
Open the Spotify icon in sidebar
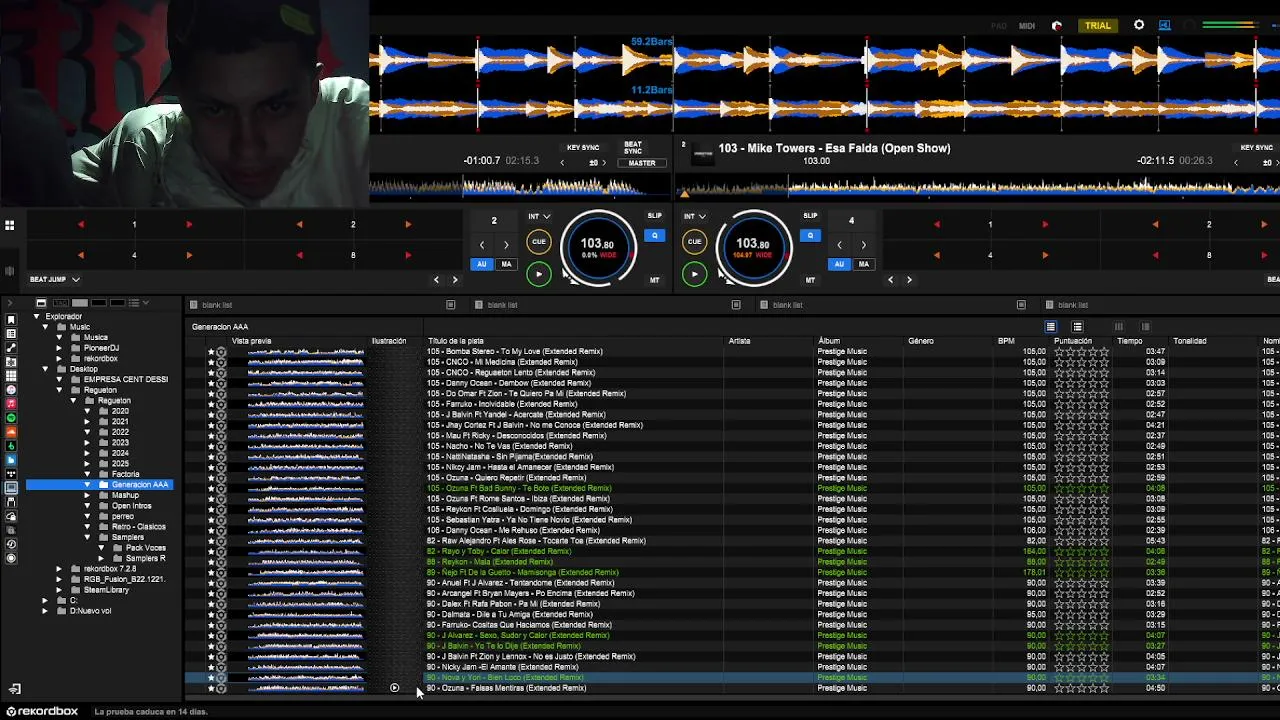(11, 417)
